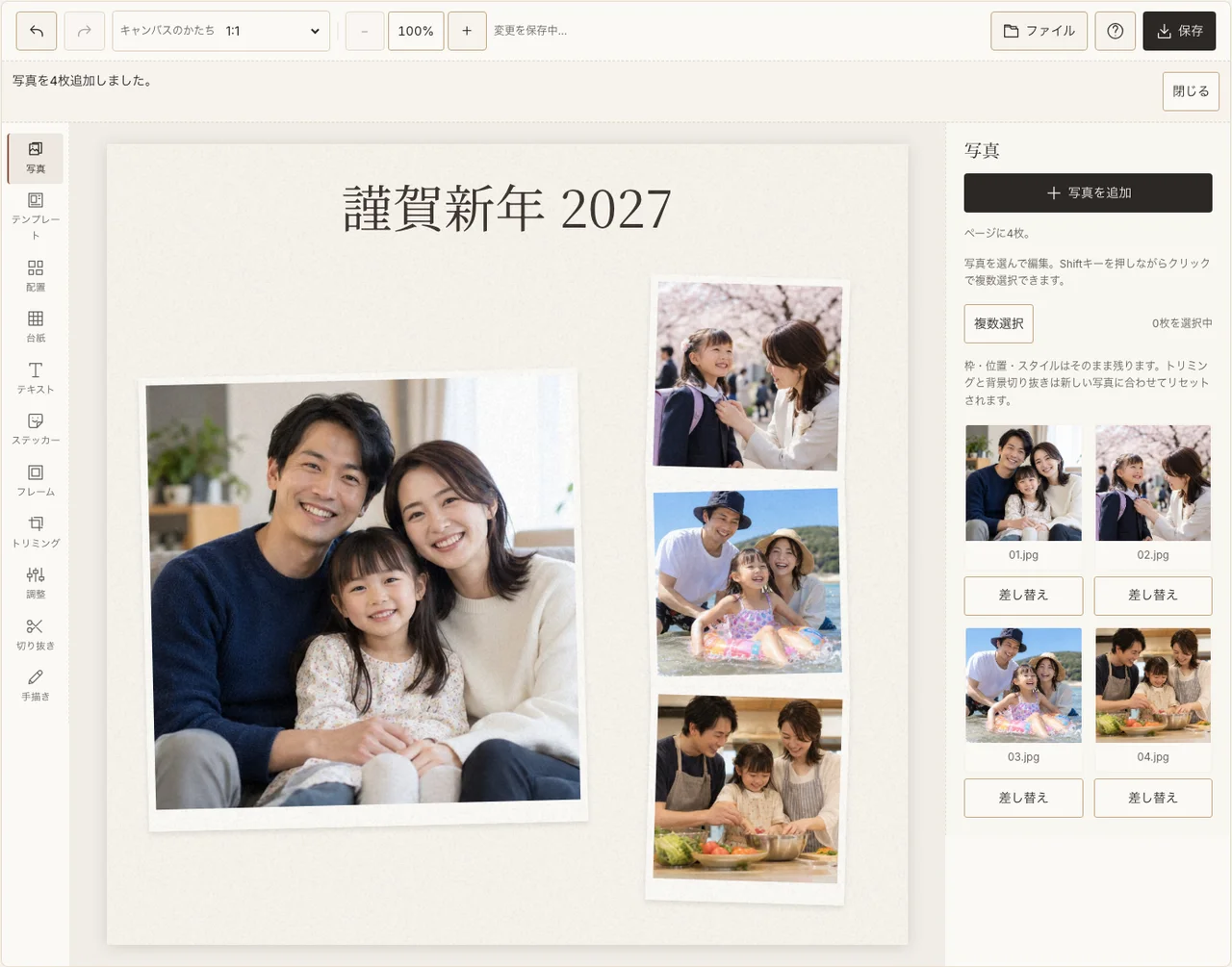Dismiss the notification with 閉じる
The height and width of the screenshot is (967, 1232).
[1191, 91]
